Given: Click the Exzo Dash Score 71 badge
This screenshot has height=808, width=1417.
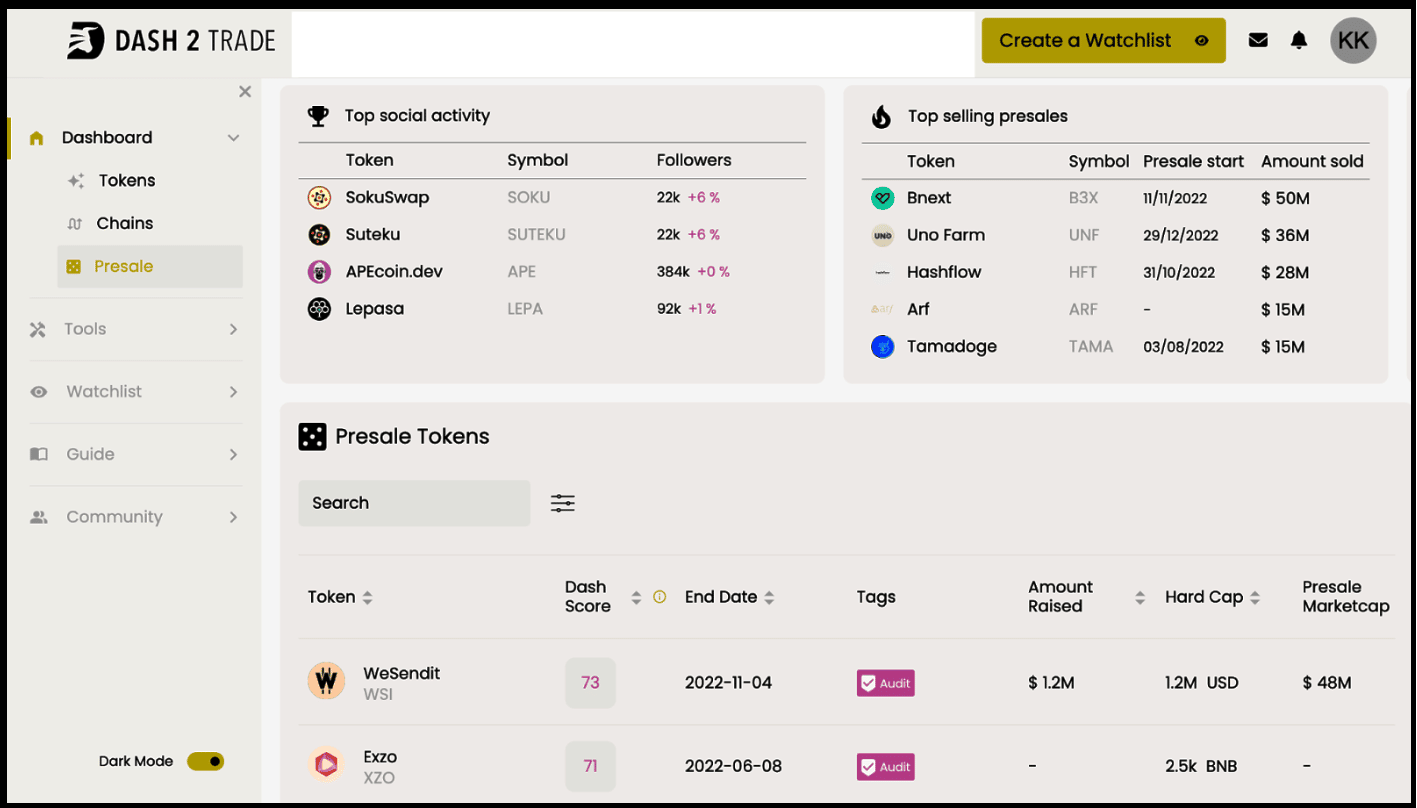Looking at the screenshot, I should tap(590, 767).
